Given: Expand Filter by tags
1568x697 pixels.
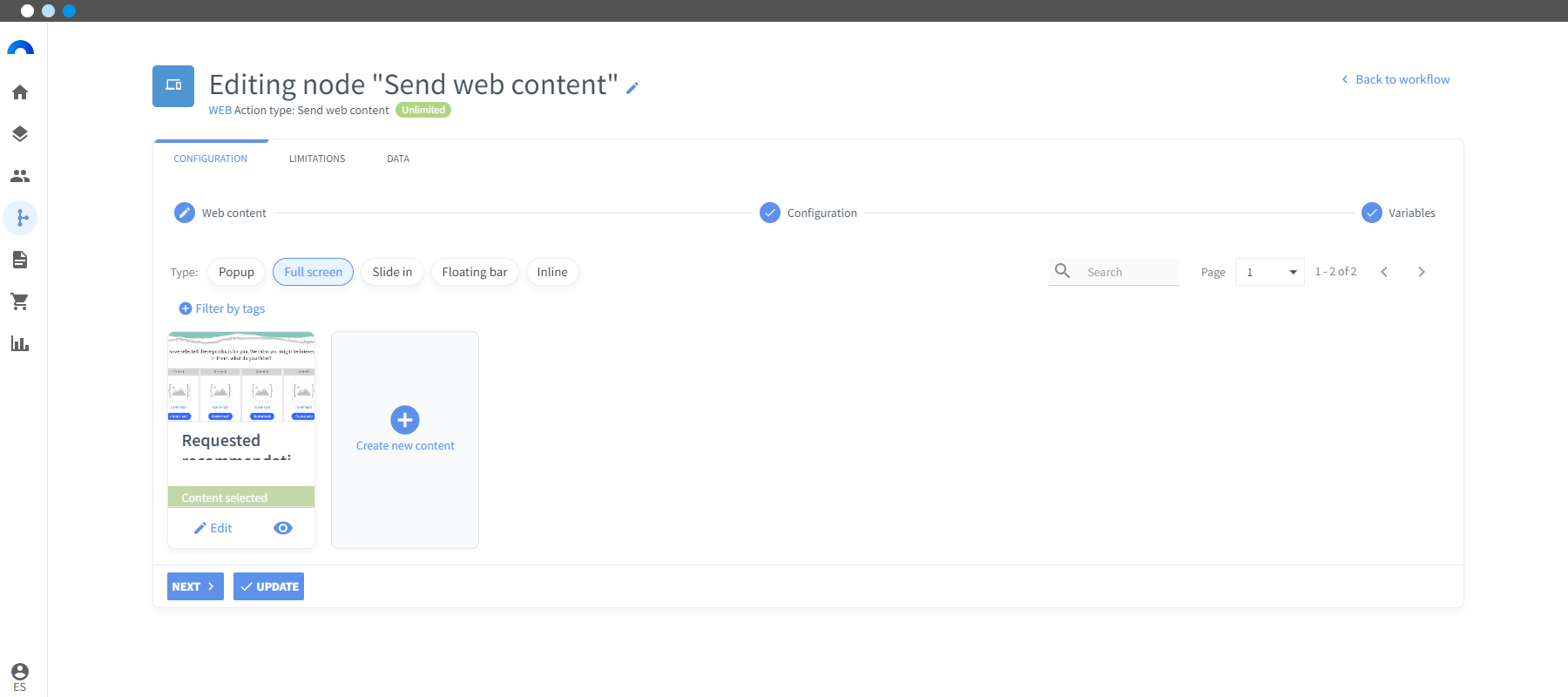Looking at the screenshot, I should [222, 308].
